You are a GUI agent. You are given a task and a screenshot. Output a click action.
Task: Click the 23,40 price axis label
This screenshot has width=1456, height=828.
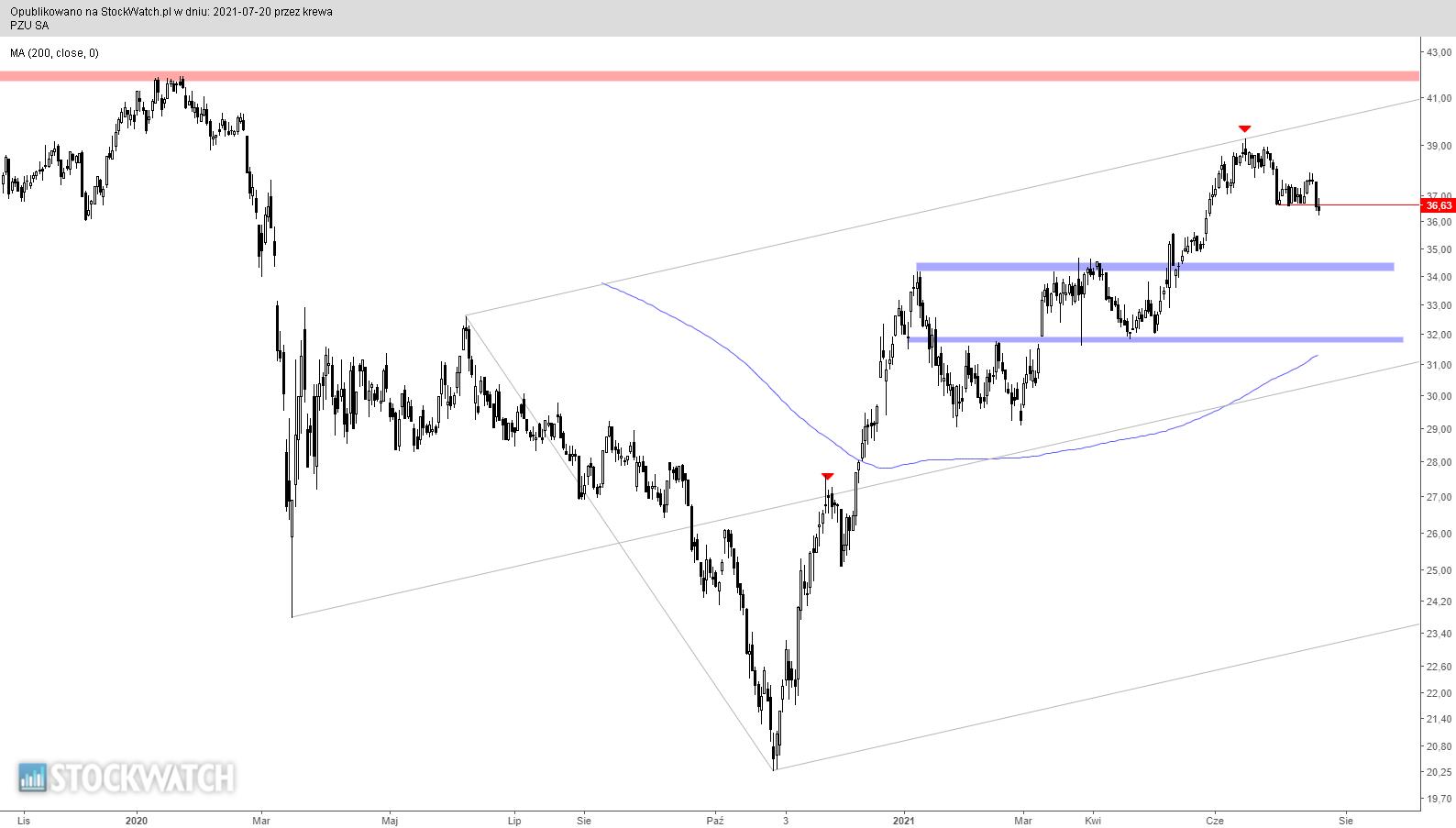coord(1439,634)
